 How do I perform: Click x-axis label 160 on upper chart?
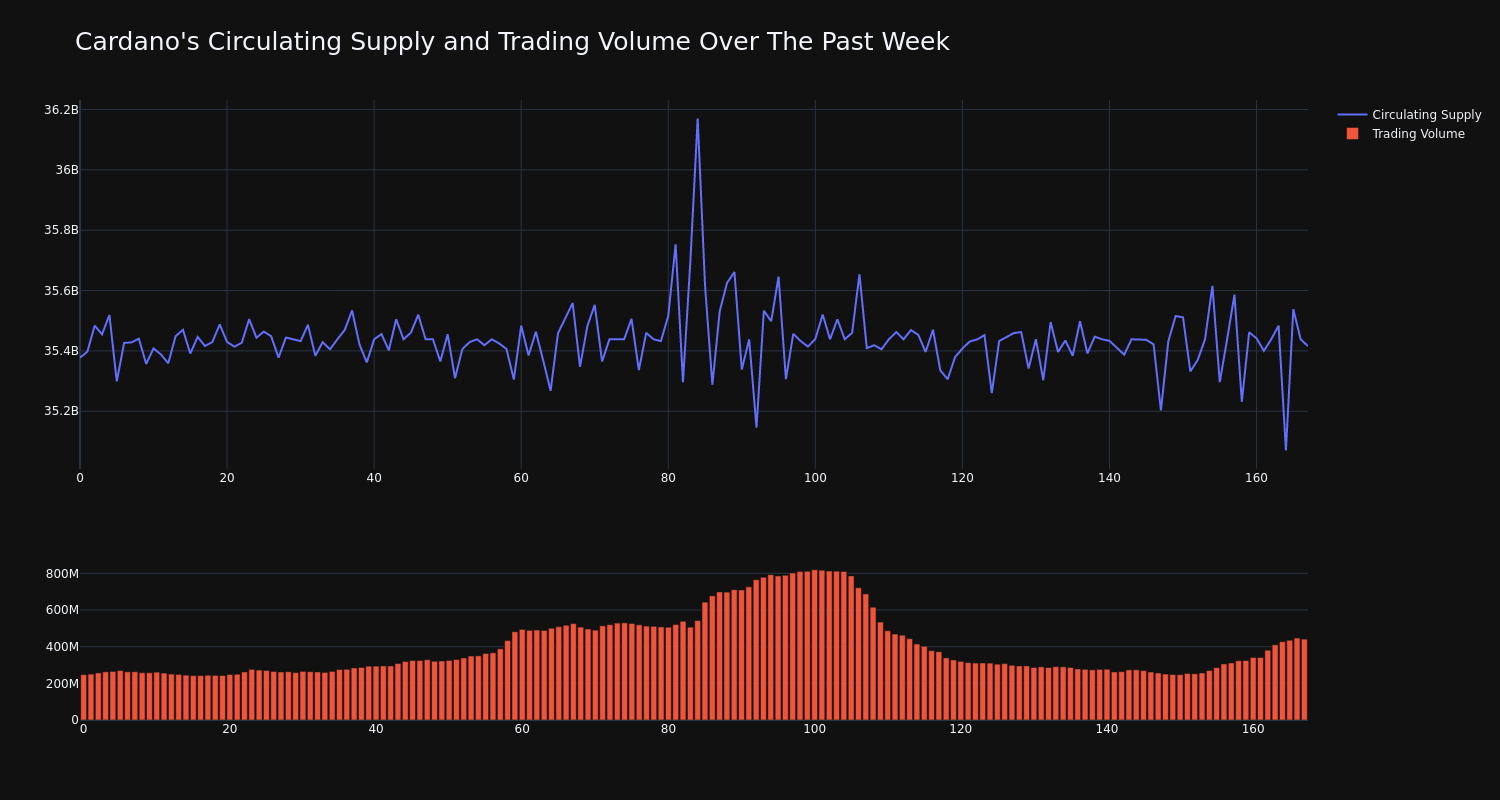(x=1256, y=478)
